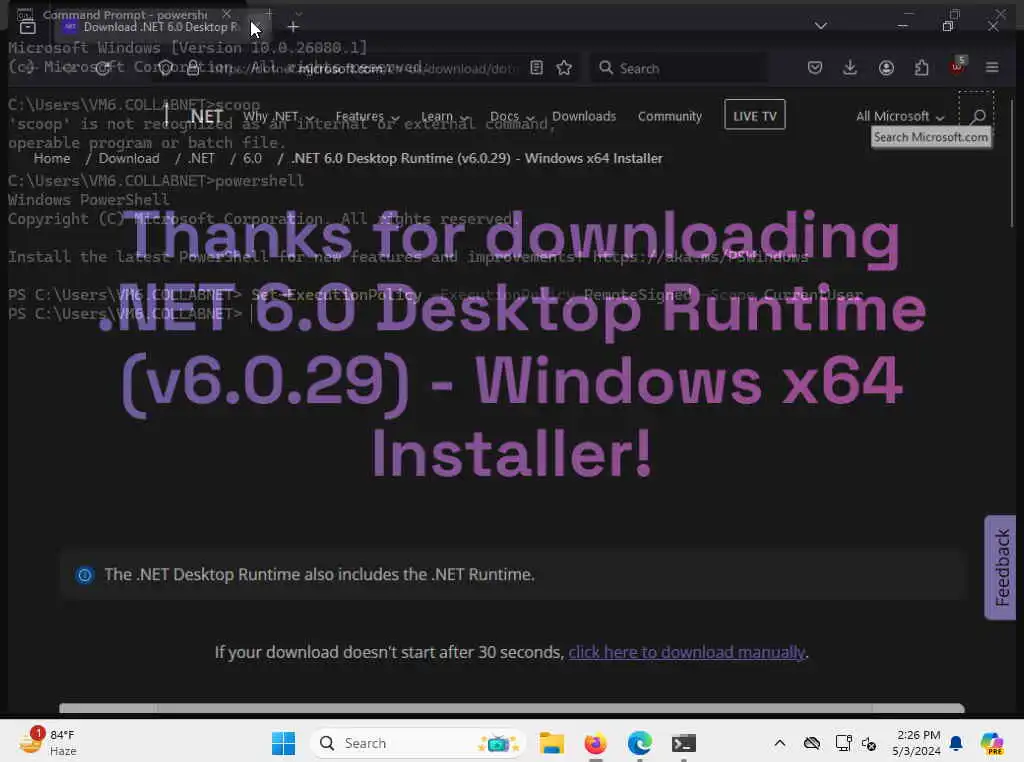
Task: Open the weather widget showing 84°F Haze
Action: pos(47,742)
